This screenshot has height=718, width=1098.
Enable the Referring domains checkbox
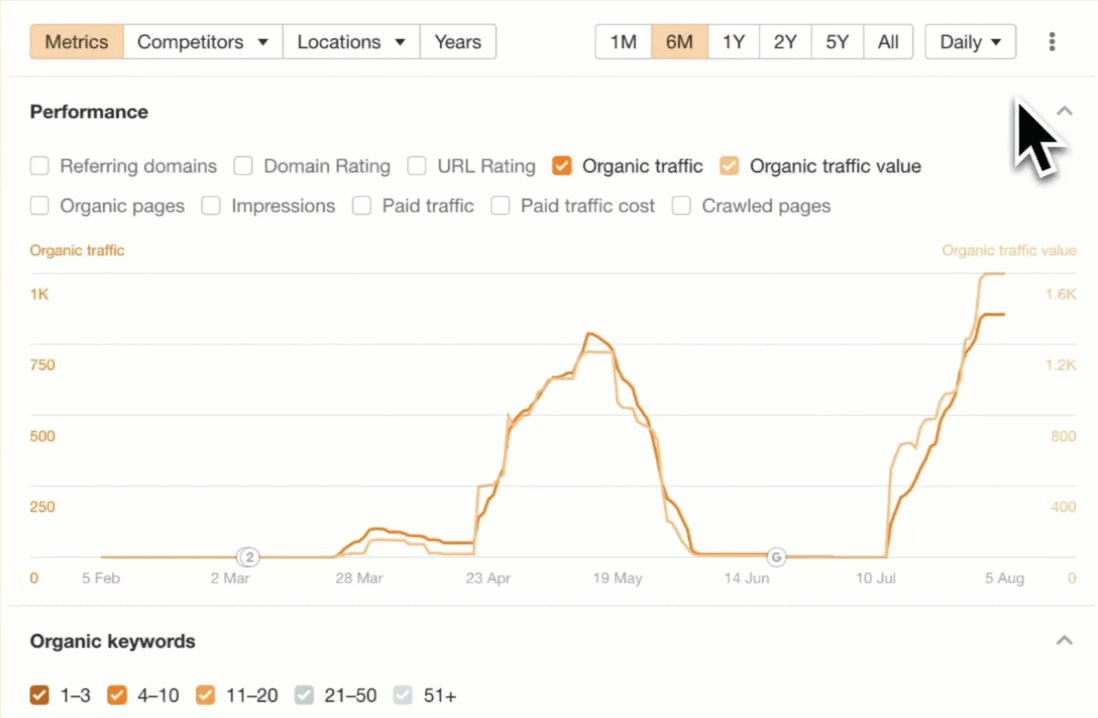tap(39, 166)
